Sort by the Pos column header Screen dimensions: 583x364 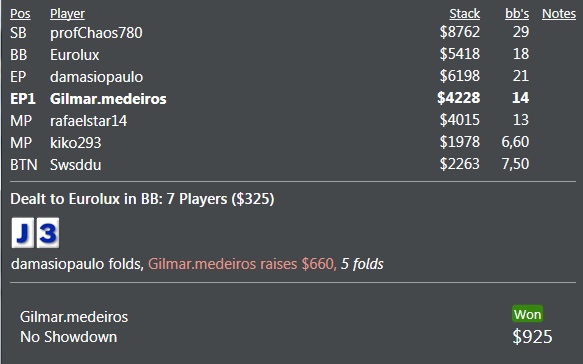click(x=20, y=14)
